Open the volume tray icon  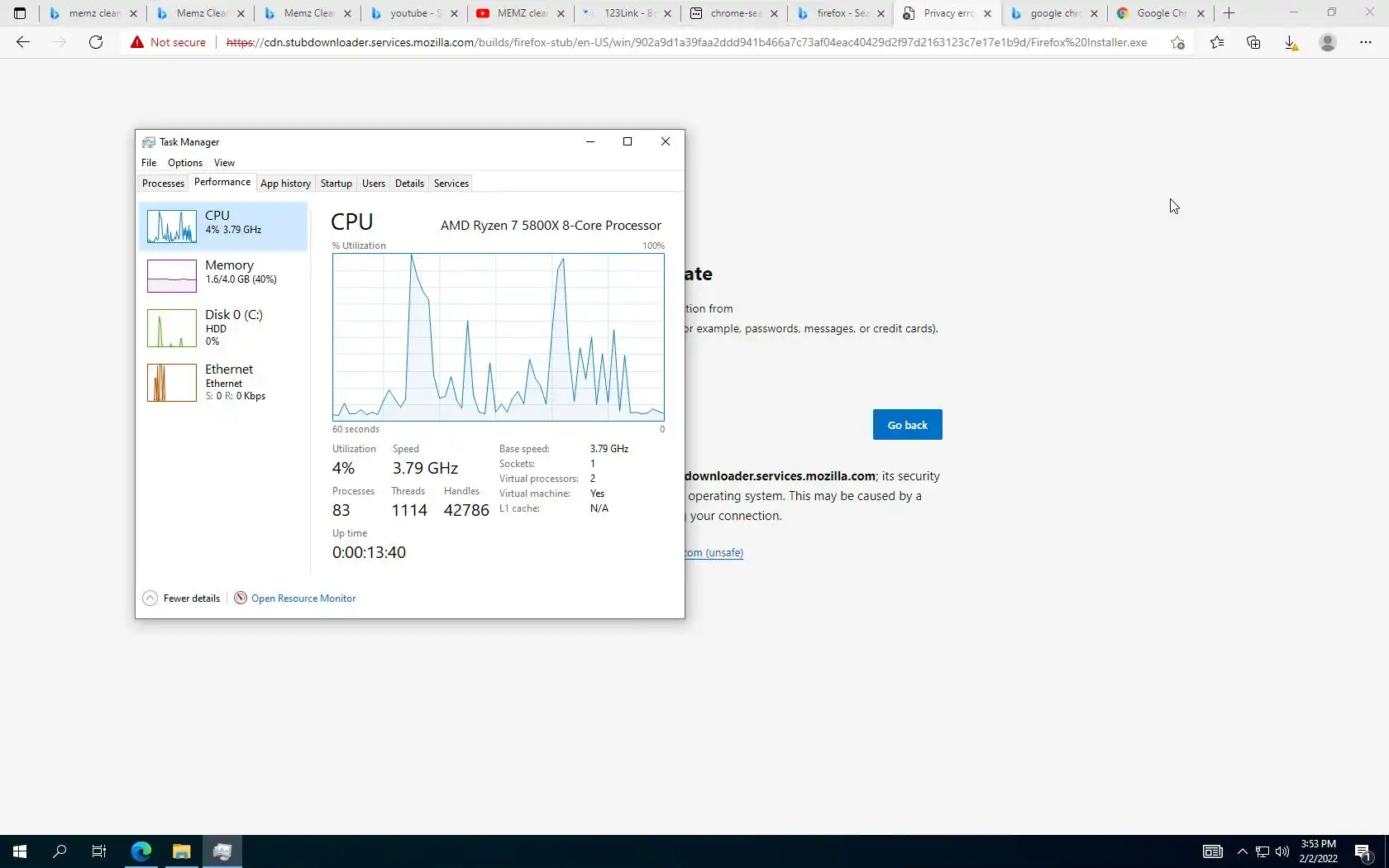[x=1282, y=851]
